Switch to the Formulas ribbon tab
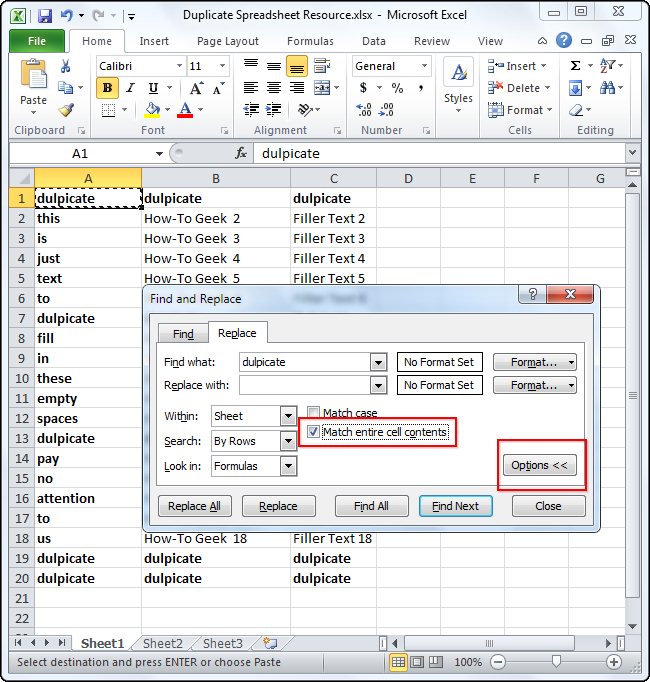The height and width of the screenshot is (682, 650). click(x=310, y=41)
